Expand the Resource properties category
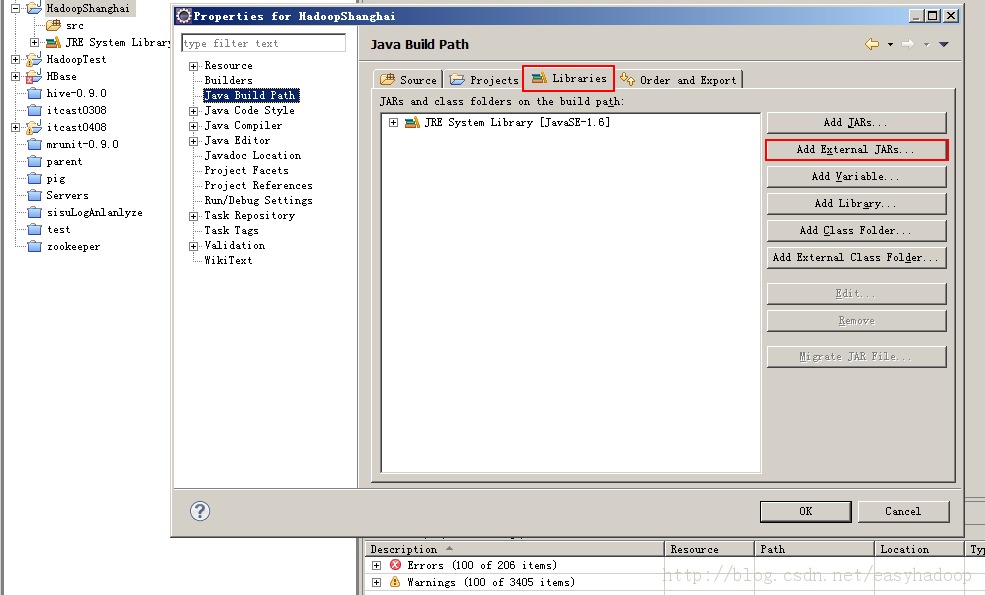The width and height of the screenshot is (985, 595). click(x=193, y=66)
